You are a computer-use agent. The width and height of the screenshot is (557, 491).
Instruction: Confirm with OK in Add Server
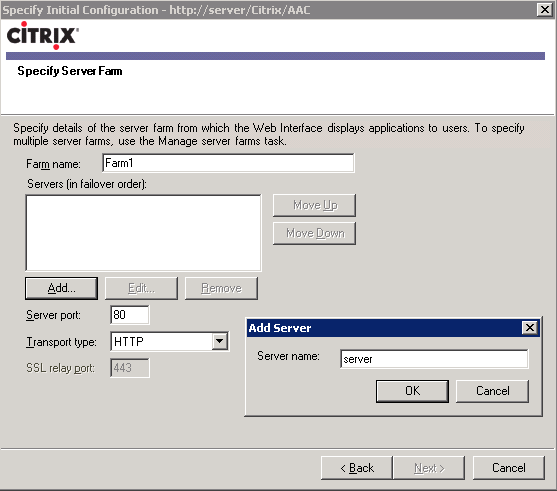412,391
